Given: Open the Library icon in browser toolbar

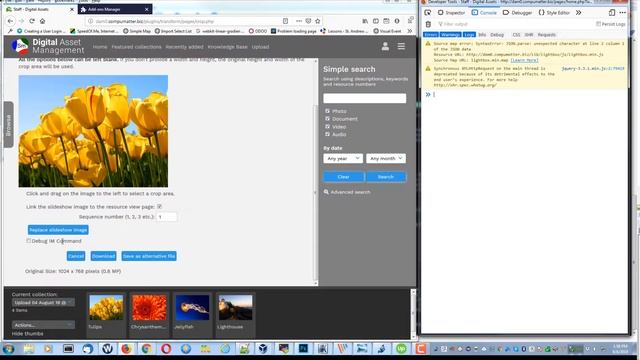Looking at the screenshot, I should click(365, 21).
